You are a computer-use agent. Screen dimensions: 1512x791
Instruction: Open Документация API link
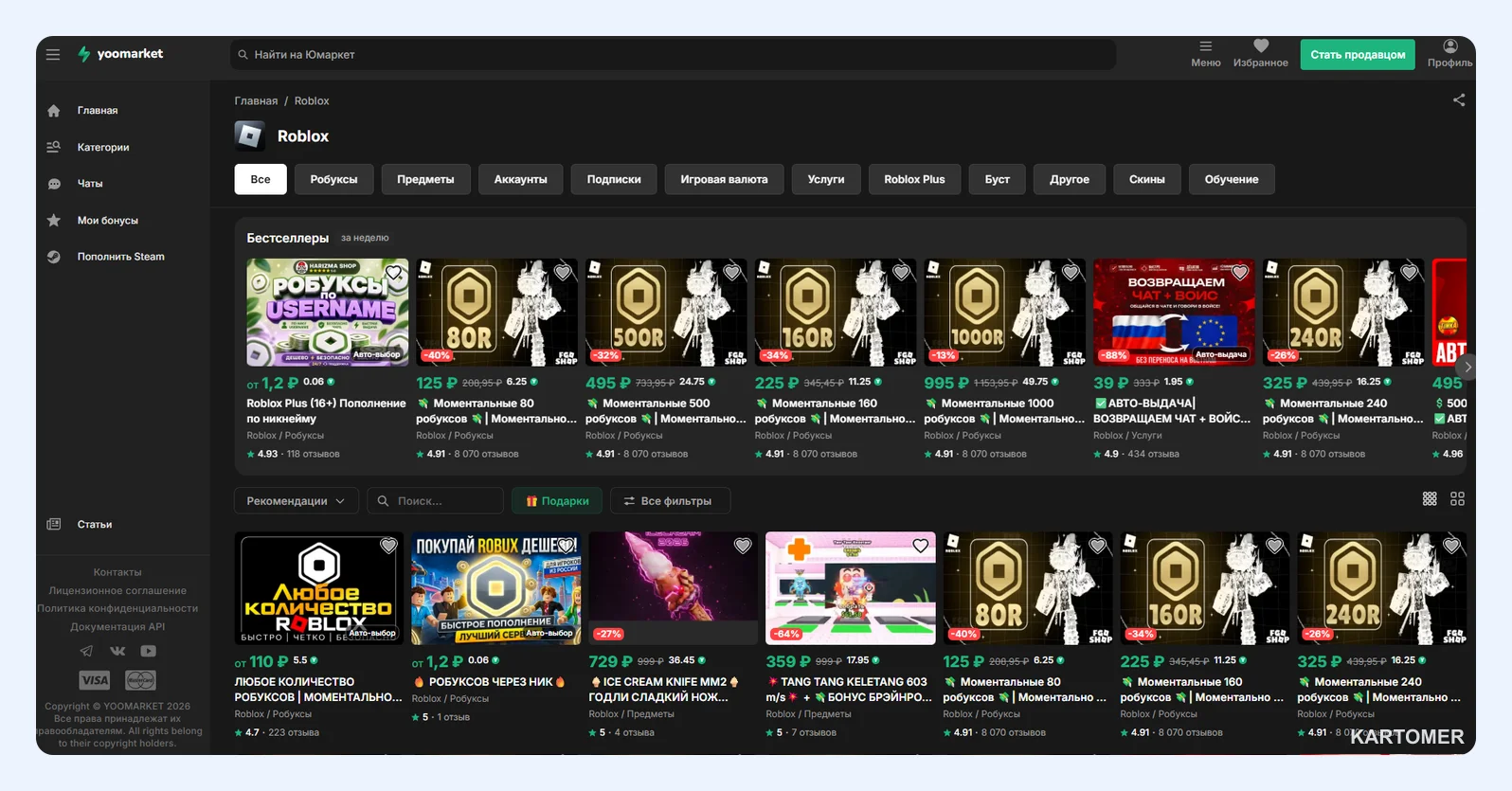click(x=117, y=627)
